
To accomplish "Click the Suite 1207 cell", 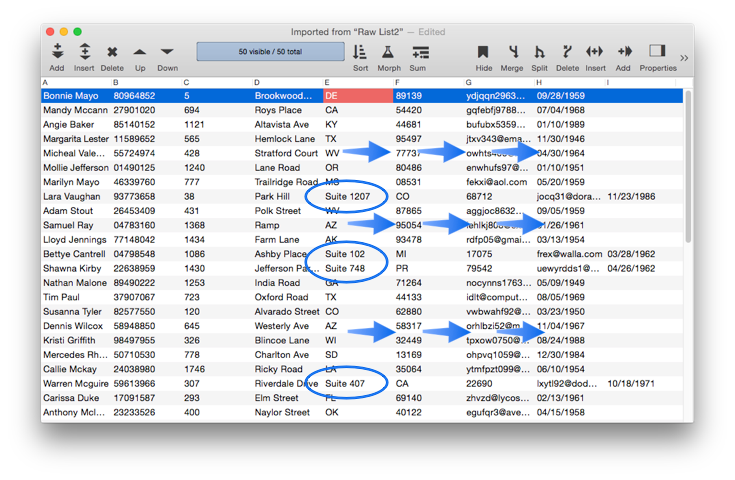I will point(358,196).
